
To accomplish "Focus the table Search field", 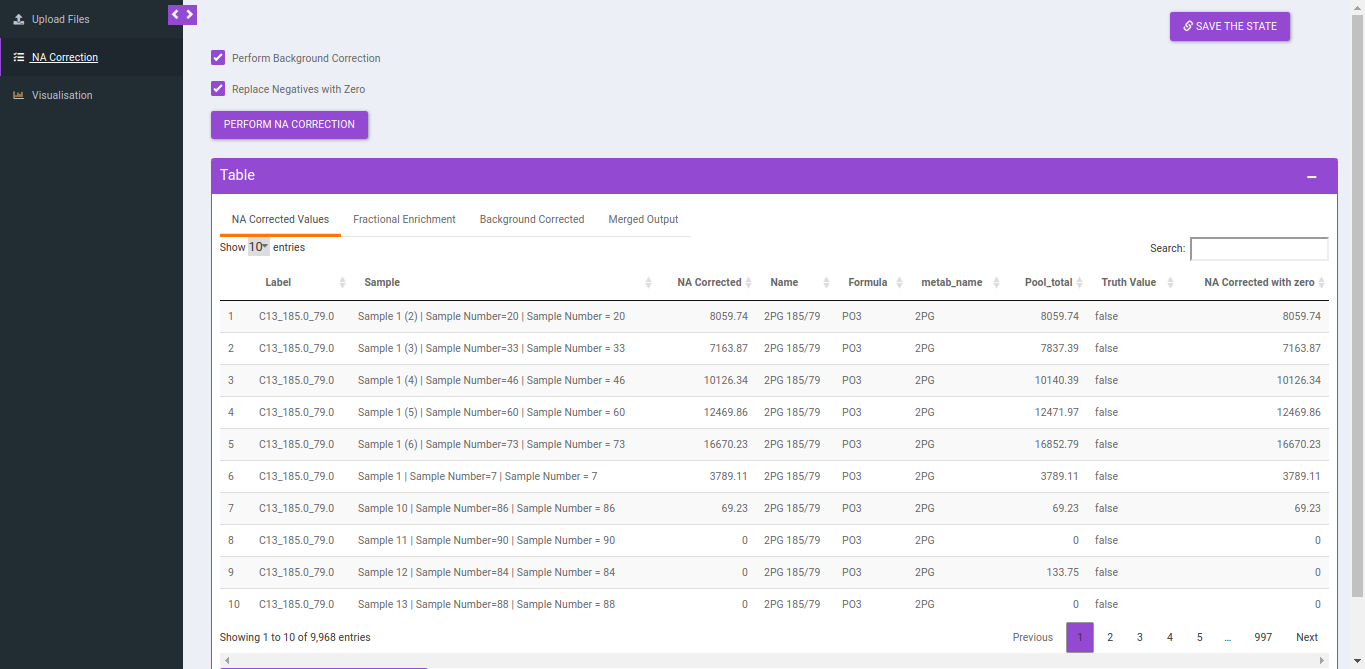I will coord(1259,248).
